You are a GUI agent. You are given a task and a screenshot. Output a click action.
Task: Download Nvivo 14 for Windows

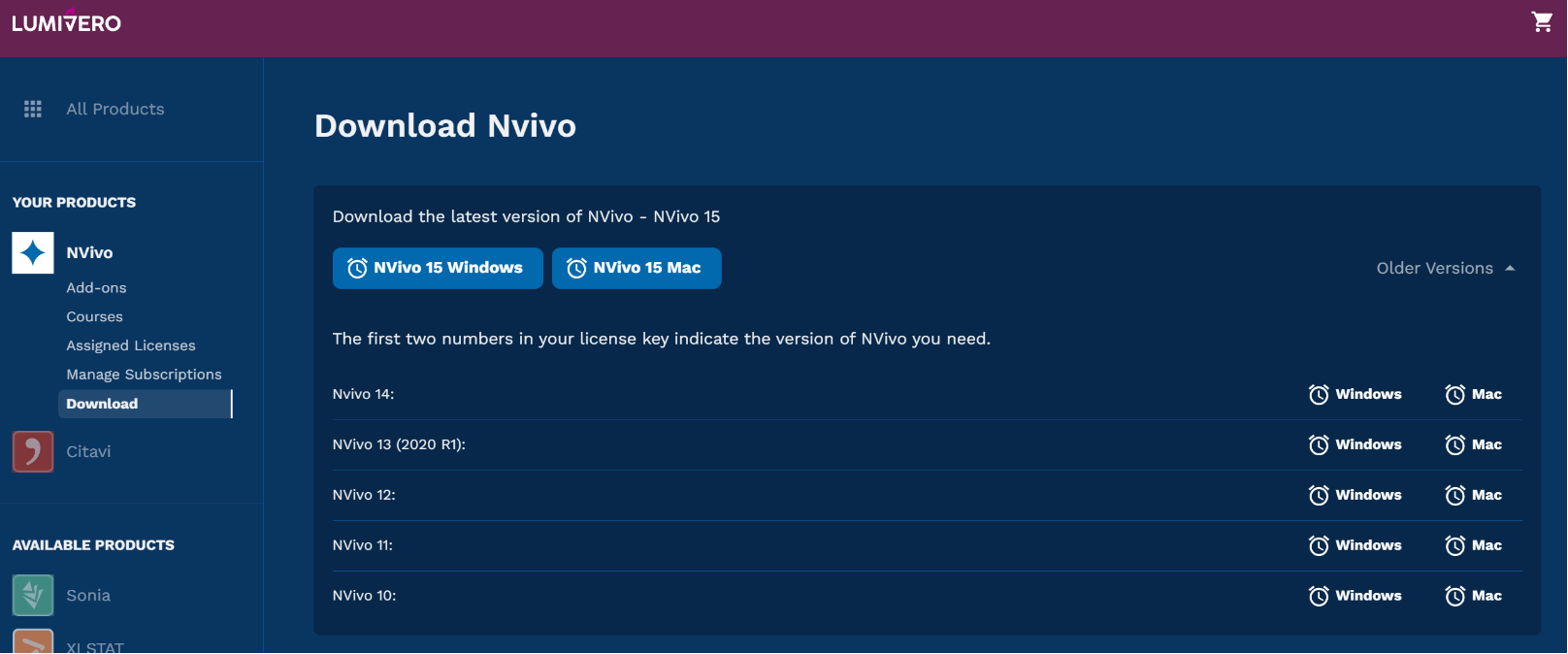(x=1356, y=394)
